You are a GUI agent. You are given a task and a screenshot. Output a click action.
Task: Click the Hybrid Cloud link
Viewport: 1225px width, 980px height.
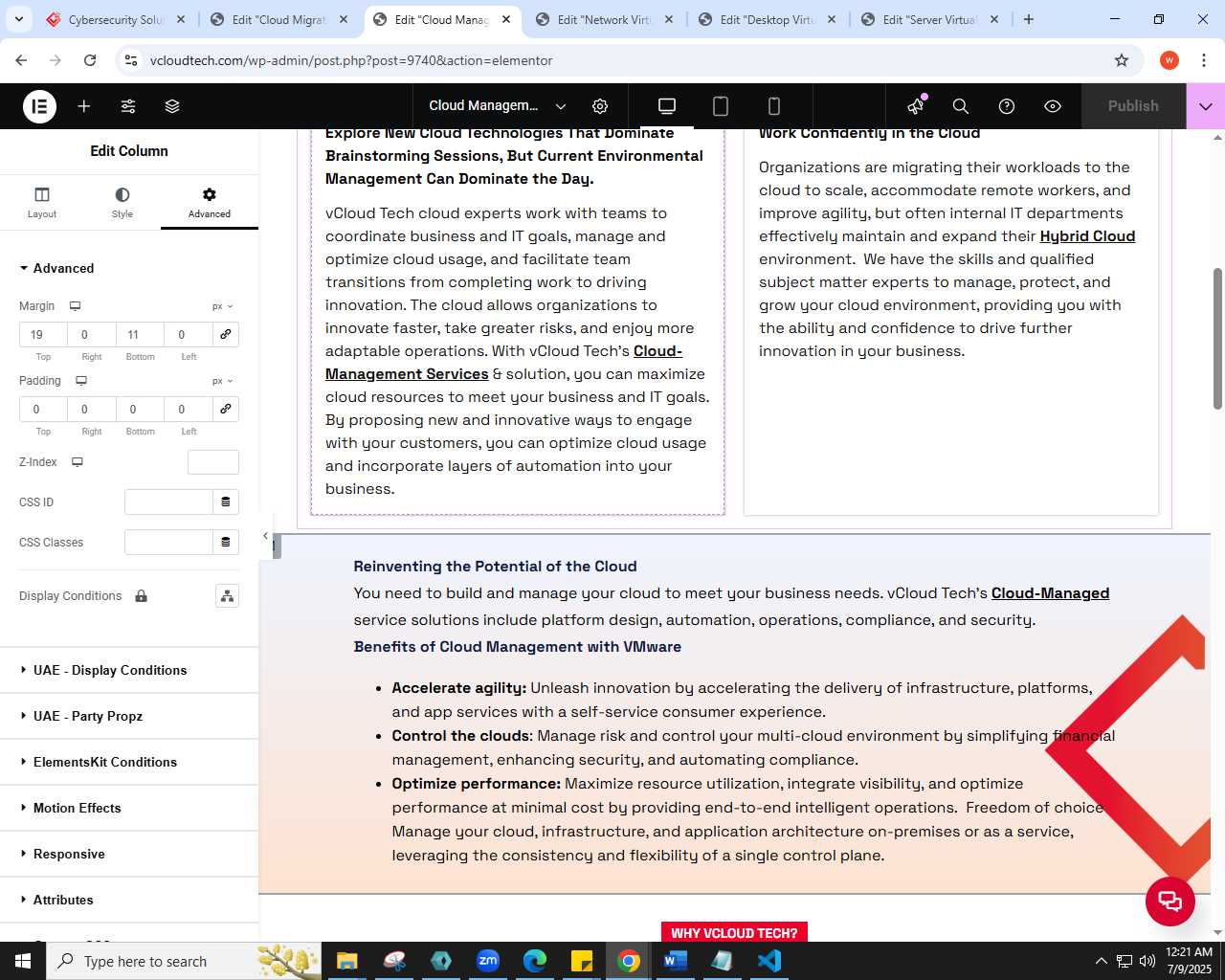tap(1087, 236)
